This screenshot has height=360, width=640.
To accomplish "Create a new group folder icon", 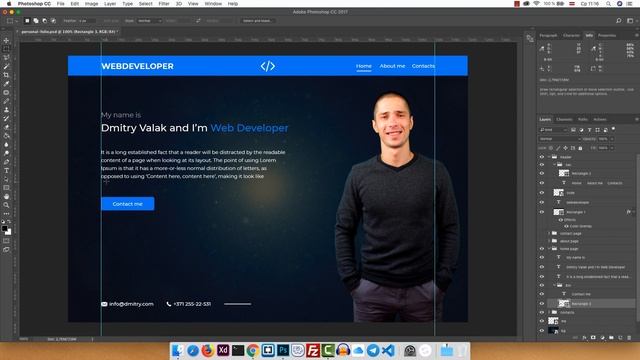I will pyautogui.click(x=611, y=338).
